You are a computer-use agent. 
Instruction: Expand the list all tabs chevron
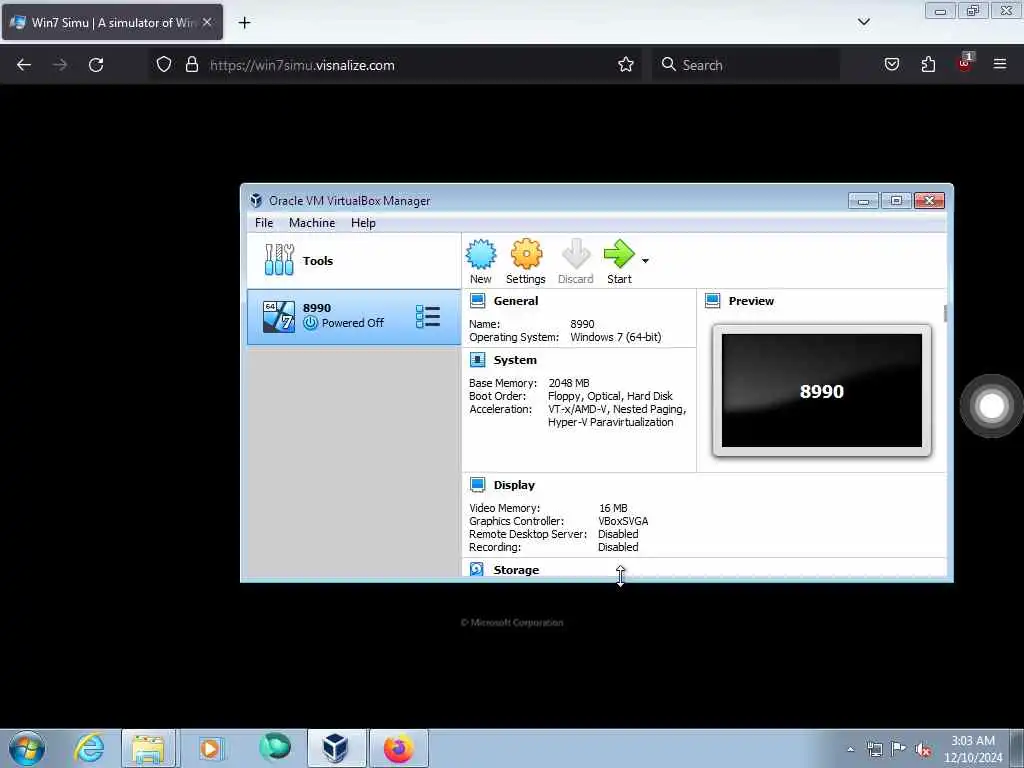863,22
